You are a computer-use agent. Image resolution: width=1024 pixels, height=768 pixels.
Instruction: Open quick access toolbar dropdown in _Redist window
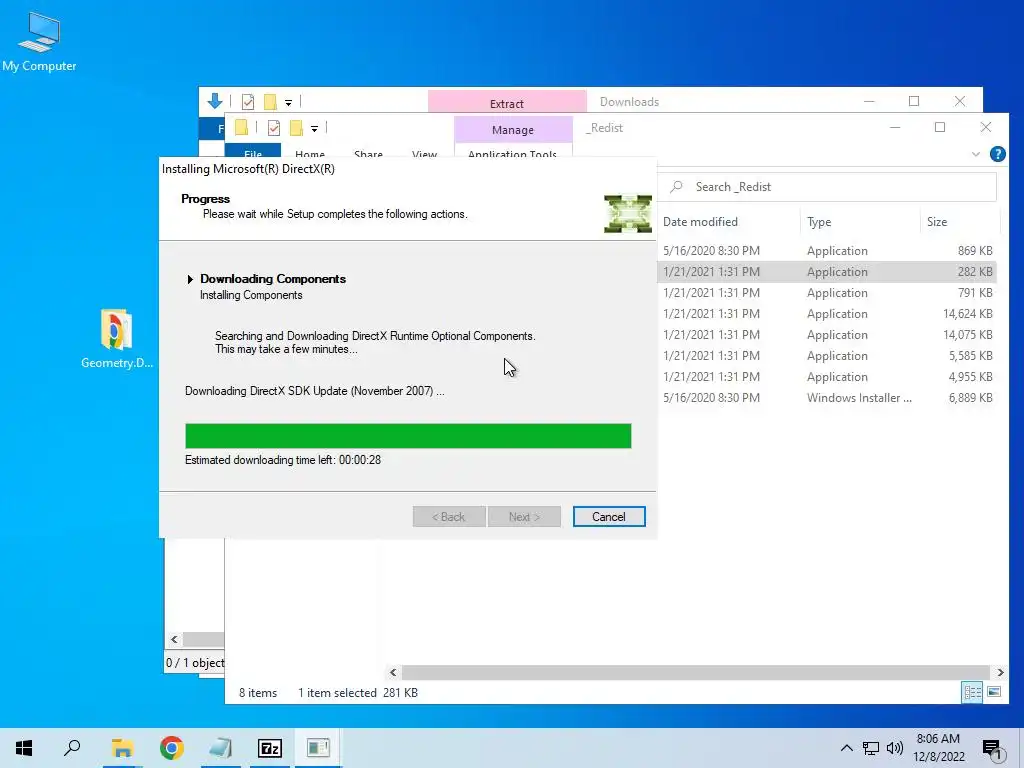[x=314, y=129]
